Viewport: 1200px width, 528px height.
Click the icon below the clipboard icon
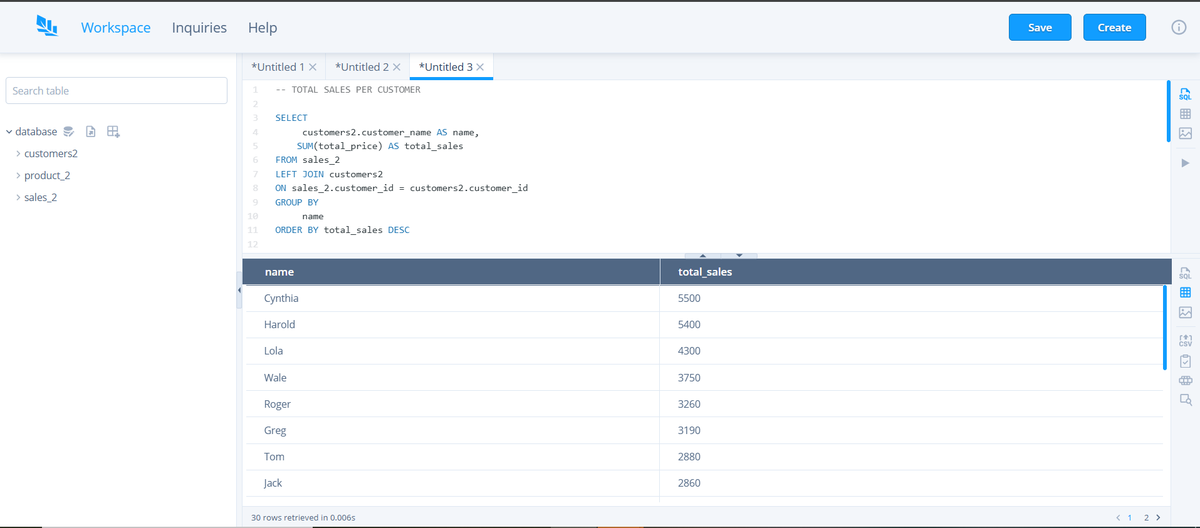click(x=1185, y=380)
